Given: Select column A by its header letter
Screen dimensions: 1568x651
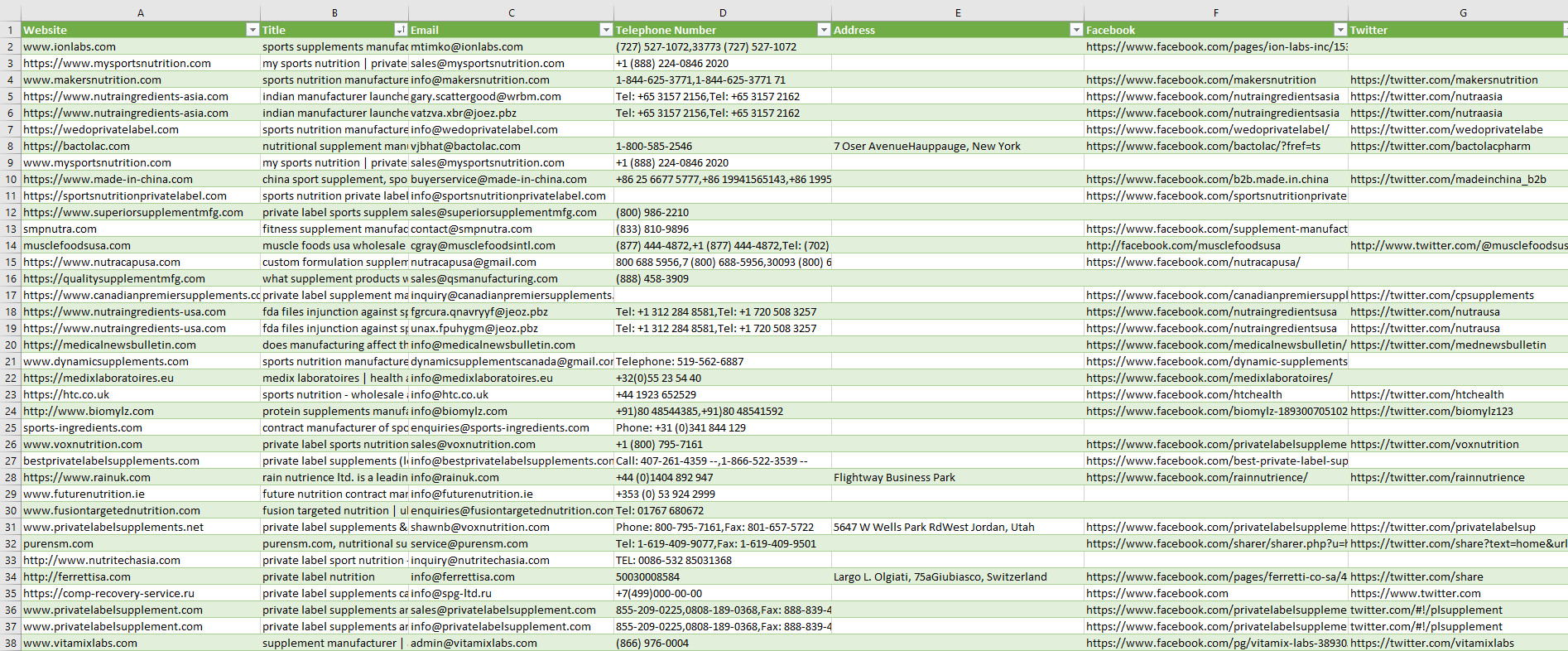Looking at the screenshot, I should [141, 12].
